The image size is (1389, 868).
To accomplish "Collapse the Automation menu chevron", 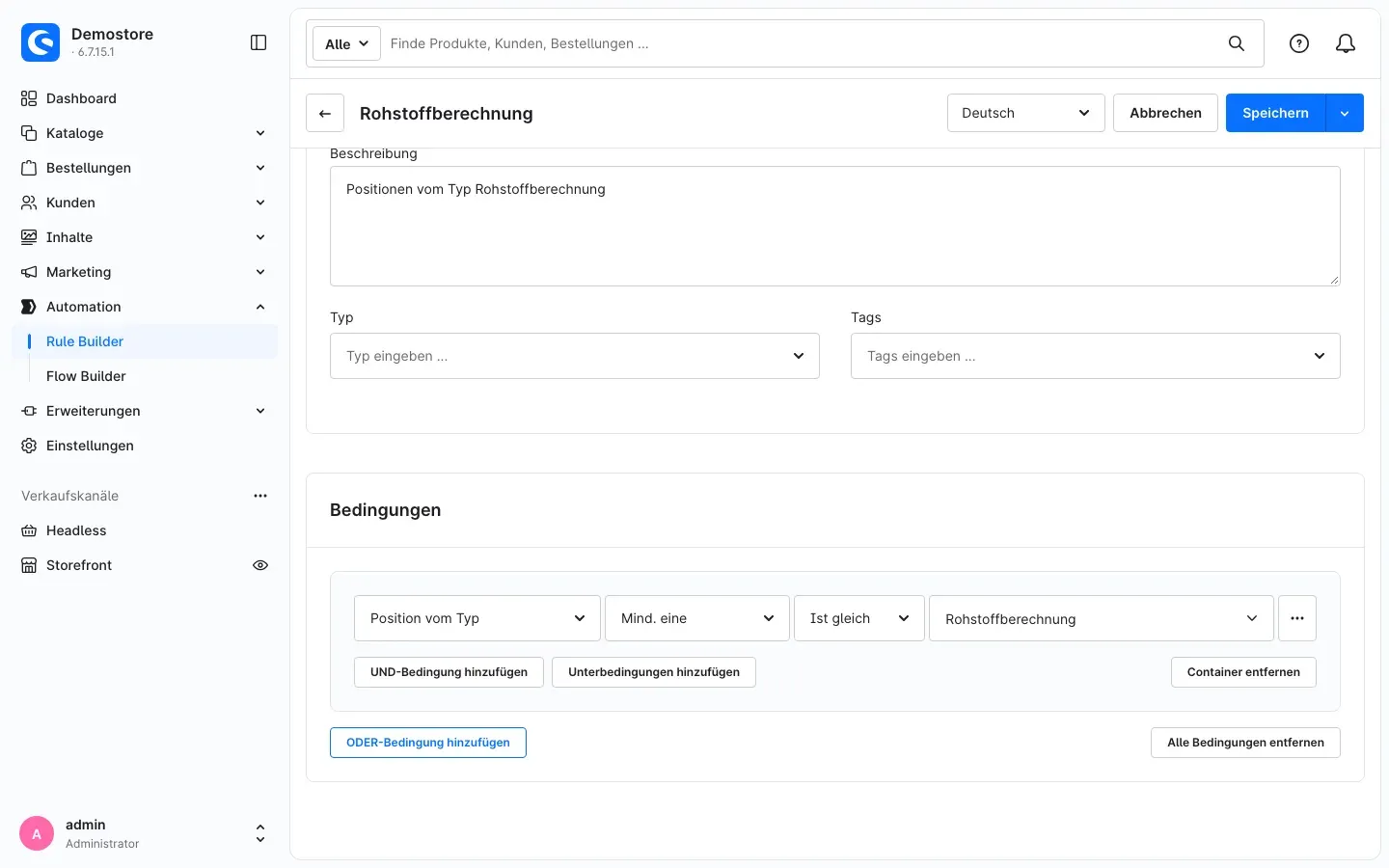I will coord(260,307).
